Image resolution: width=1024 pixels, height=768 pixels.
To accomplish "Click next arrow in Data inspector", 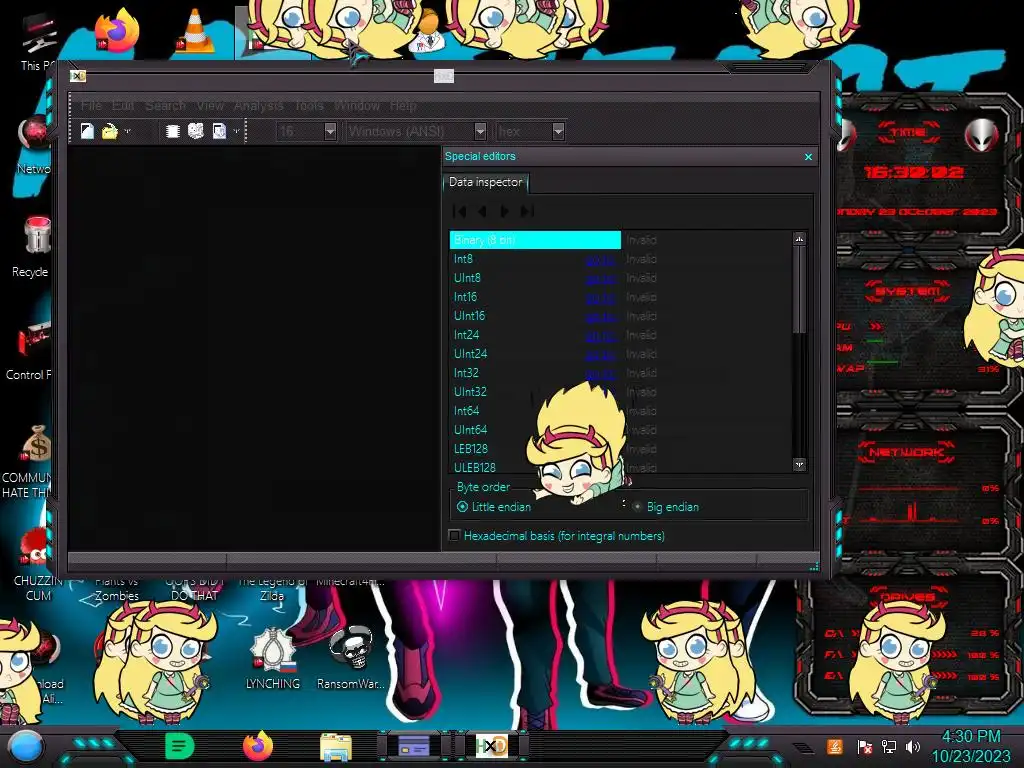I will 504,211.
